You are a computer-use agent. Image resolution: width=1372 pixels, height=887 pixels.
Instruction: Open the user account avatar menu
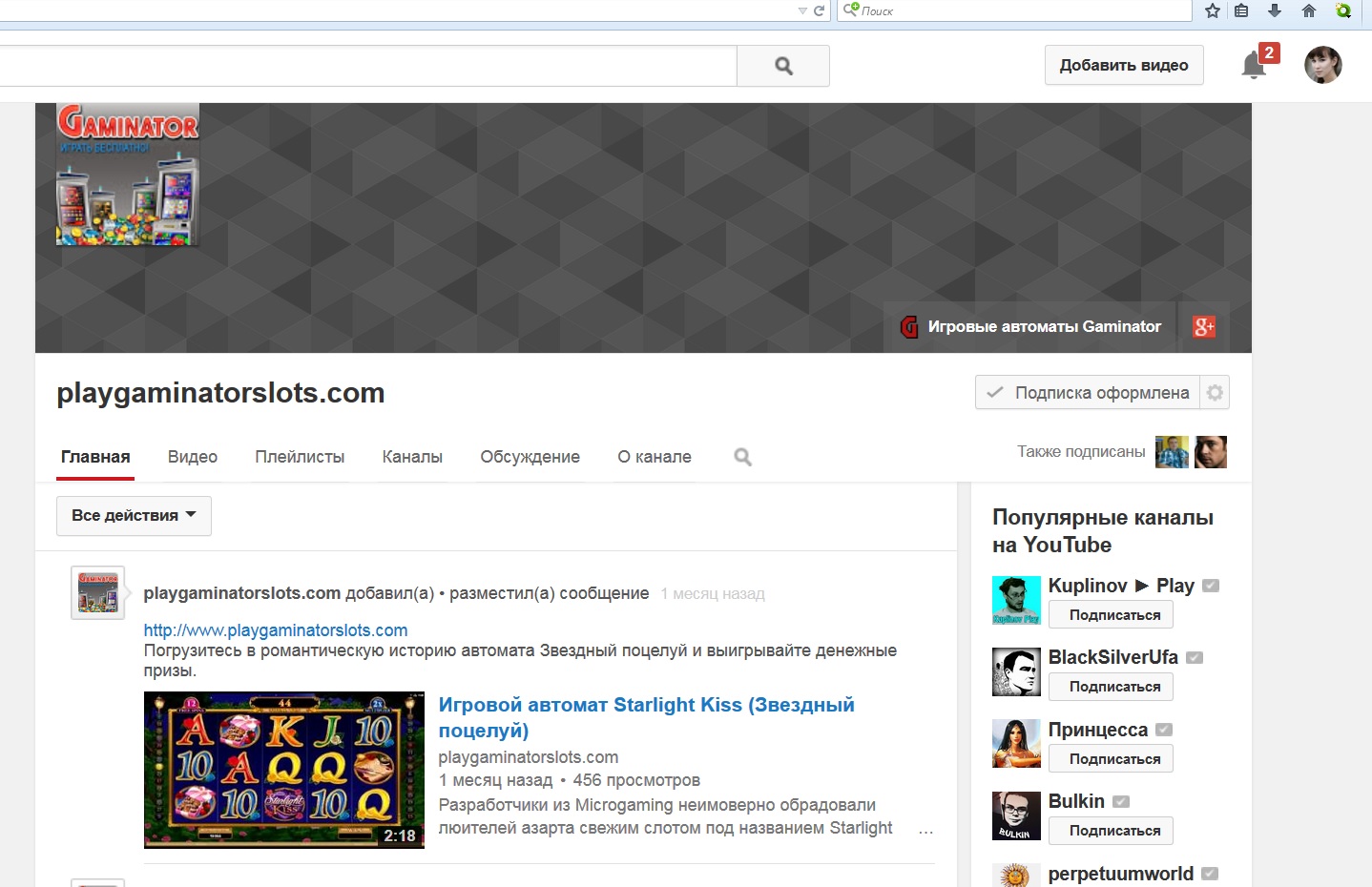click(x=1323, y=65)
